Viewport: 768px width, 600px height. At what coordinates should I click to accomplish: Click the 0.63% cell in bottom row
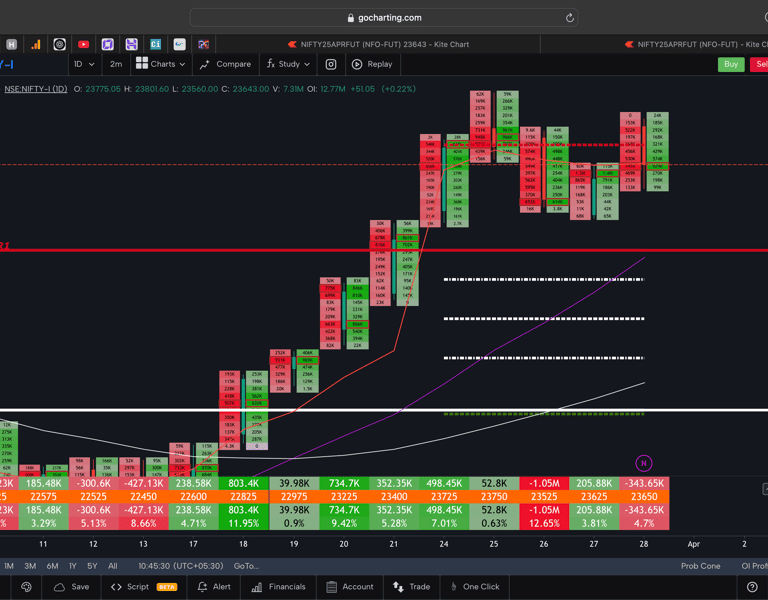click(x=494, y=523)
